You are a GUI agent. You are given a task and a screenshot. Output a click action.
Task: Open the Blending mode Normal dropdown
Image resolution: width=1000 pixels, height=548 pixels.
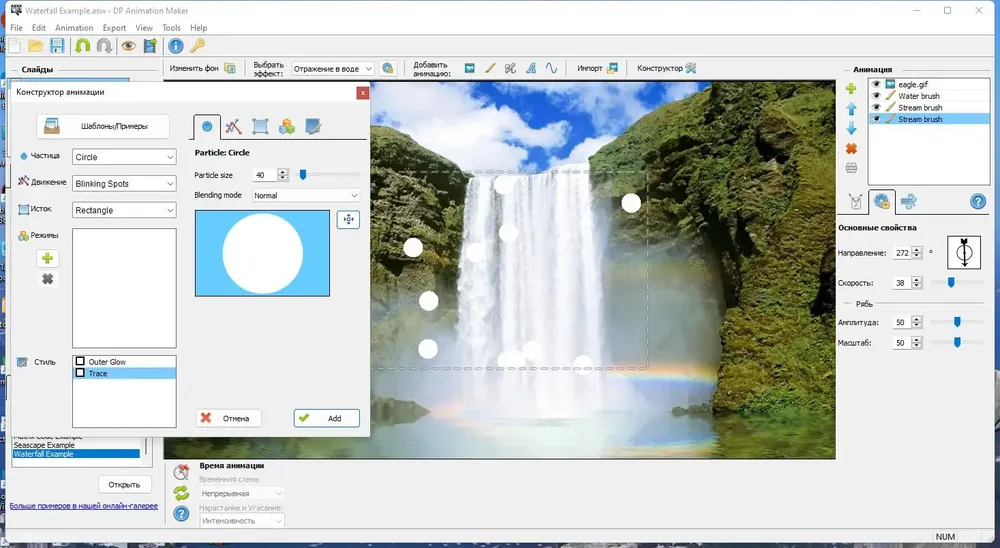pos(306,195)
